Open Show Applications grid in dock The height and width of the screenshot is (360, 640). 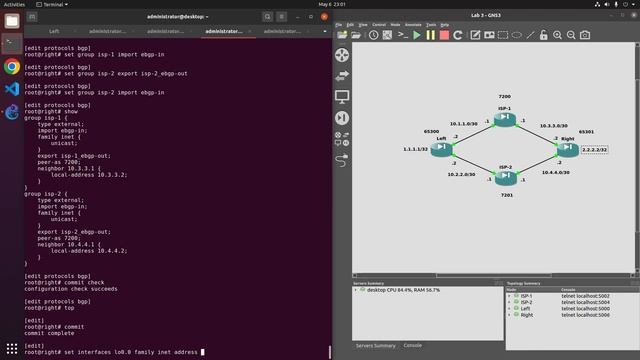[x=12, y=348]
